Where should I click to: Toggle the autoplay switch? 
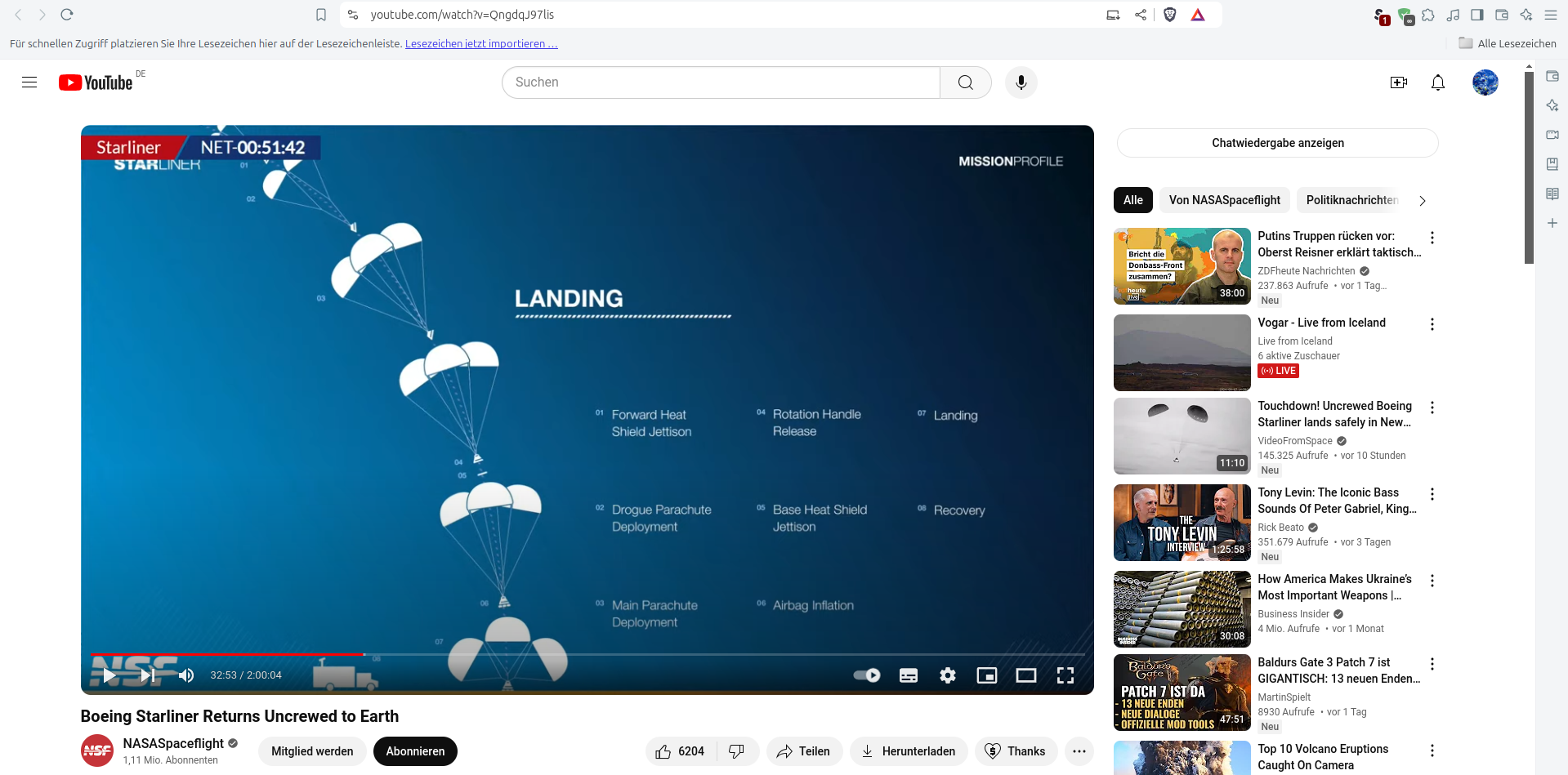(867, 675)
